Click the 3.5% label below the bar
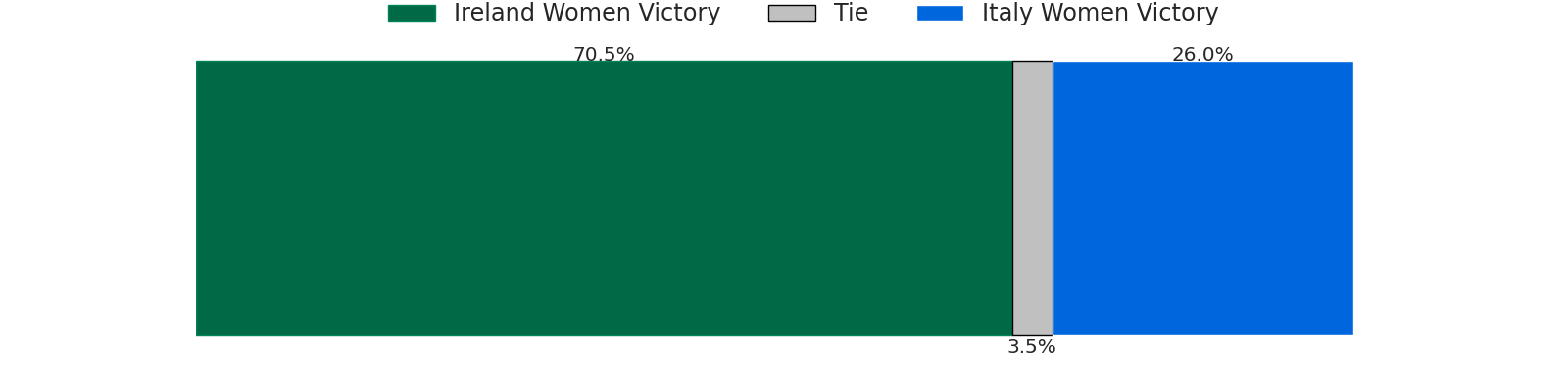The height and width of the screenshot is (392, 1568). coord(1032,347)
